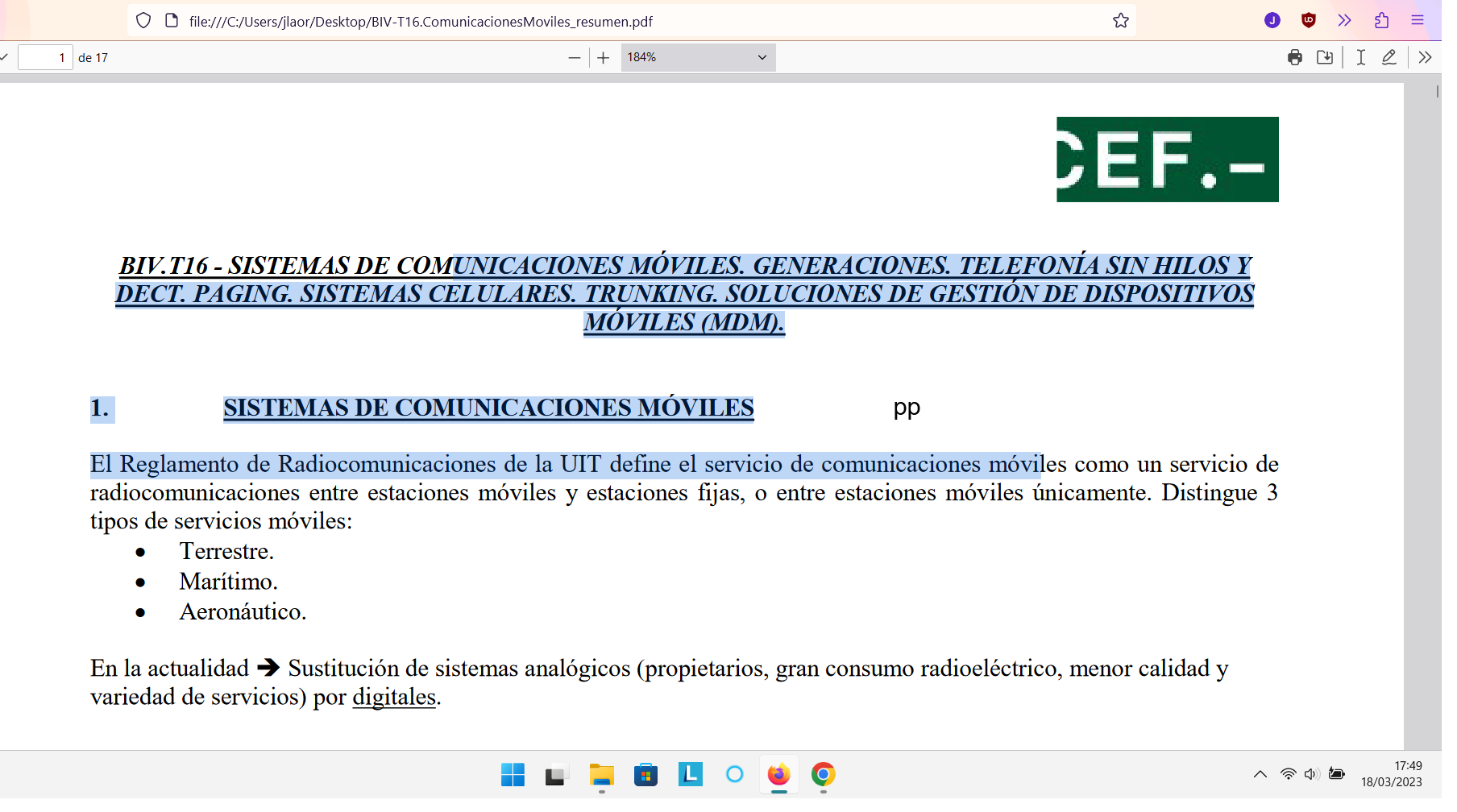1457x812 pixels.
Task: Open the 184% zoom level dropdown
Action: pyautogui.click(x=698, y=57)
